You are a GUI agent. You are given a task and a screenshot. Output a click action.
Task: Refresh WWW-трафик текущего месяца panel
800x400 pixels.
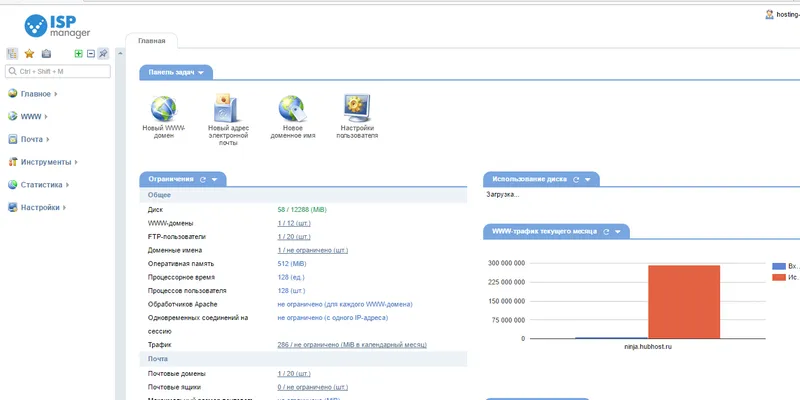606,232
